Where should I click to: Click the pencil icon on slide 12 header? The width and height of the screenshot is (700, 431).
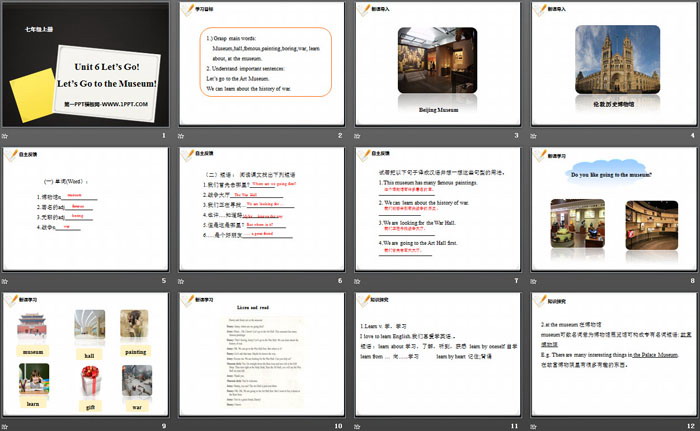539,298
